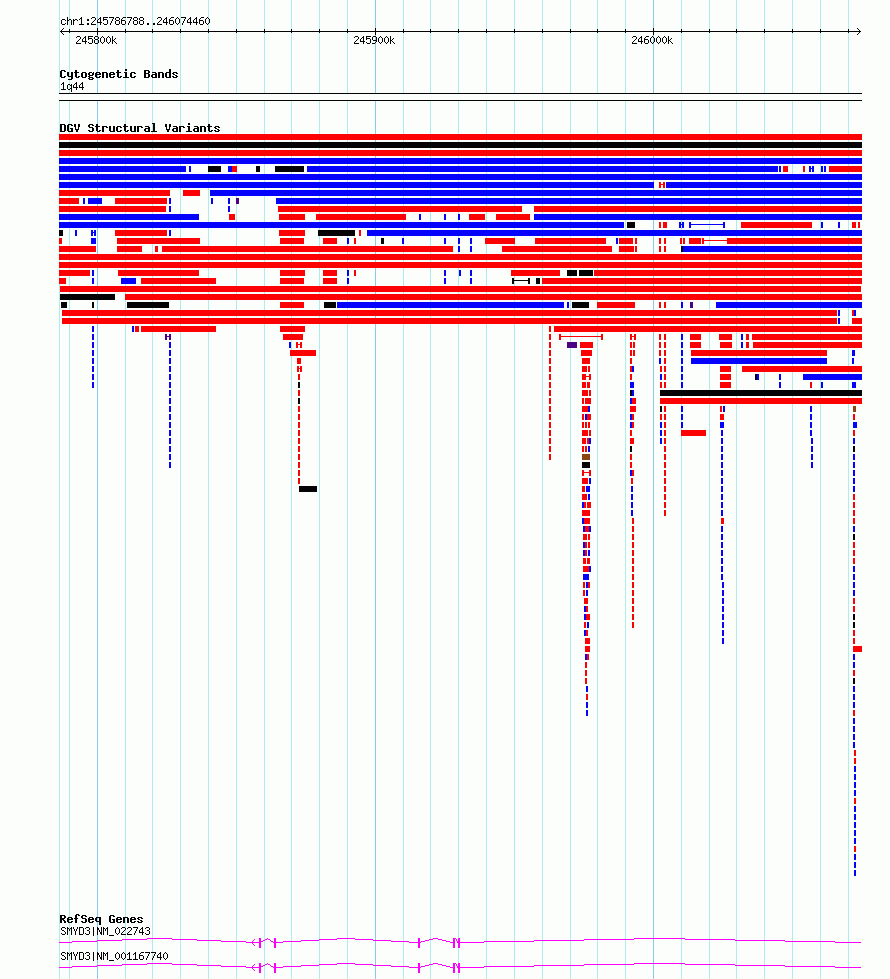Image resolution: width=890 pixels, height=979 pixels.
Task: Open the SMYD3|NM_001167740 gene label
Action: pos(114,956)
